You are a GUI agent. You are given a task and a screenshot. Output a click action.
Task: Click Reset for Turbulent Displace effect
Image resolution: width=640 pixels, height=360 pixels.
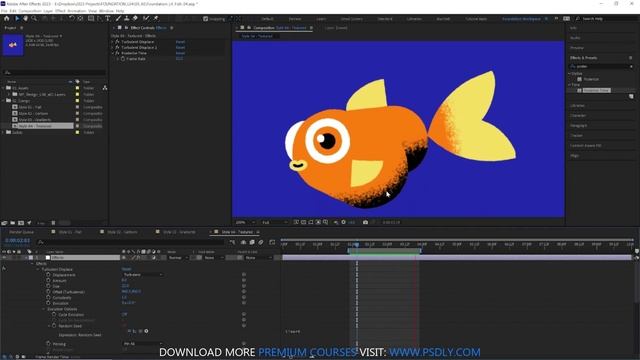coord(180,42)
